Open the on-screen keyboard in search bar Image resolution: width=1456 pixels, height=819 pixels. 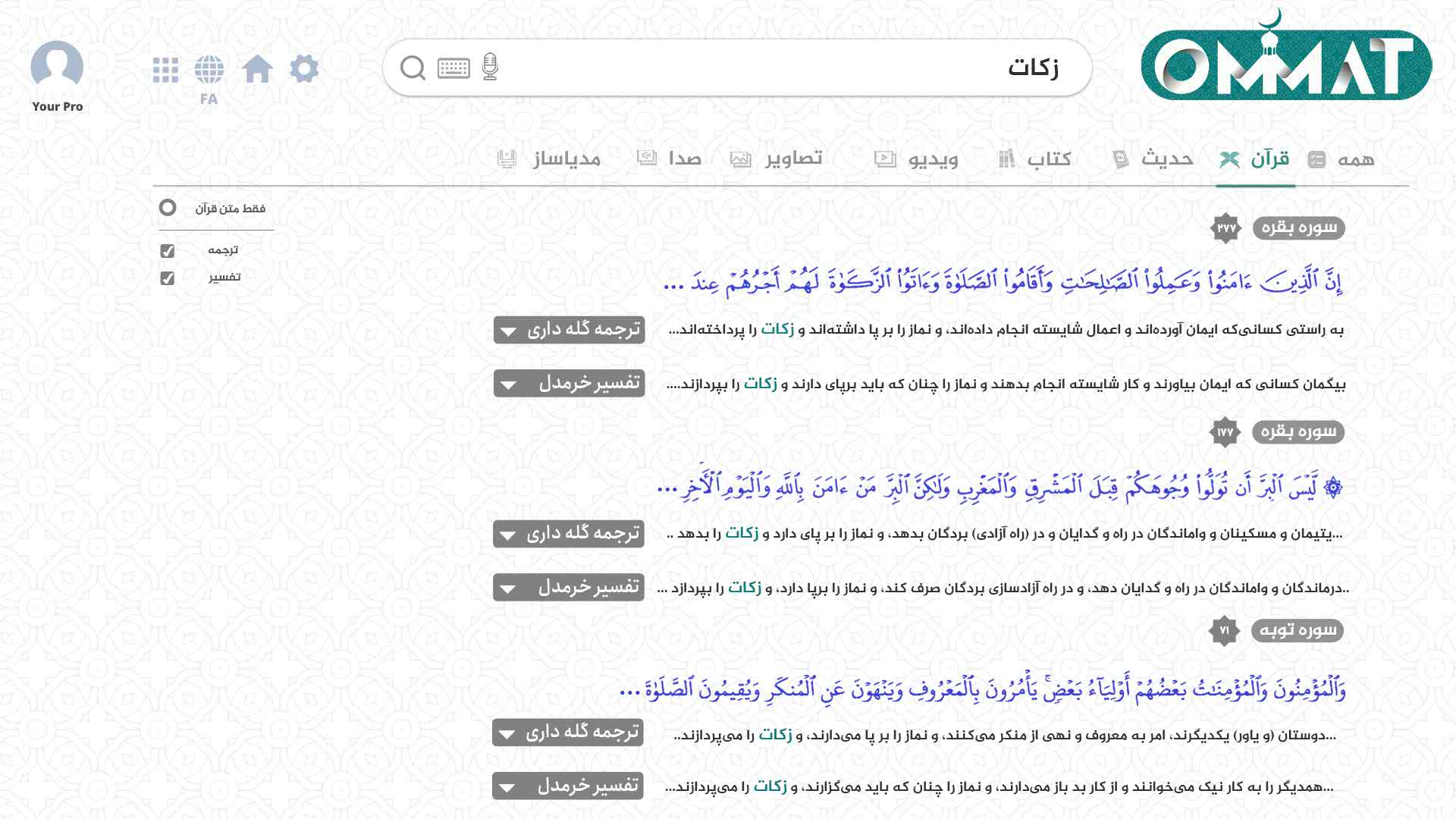453,67
